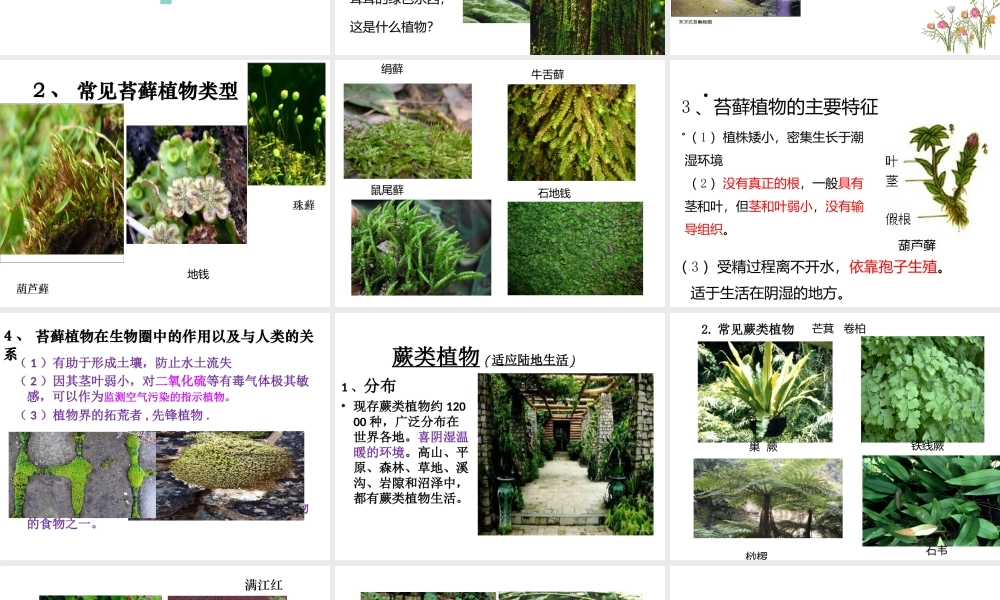Click the purple text 喜阴湿温暖的环境

[411, 444]
